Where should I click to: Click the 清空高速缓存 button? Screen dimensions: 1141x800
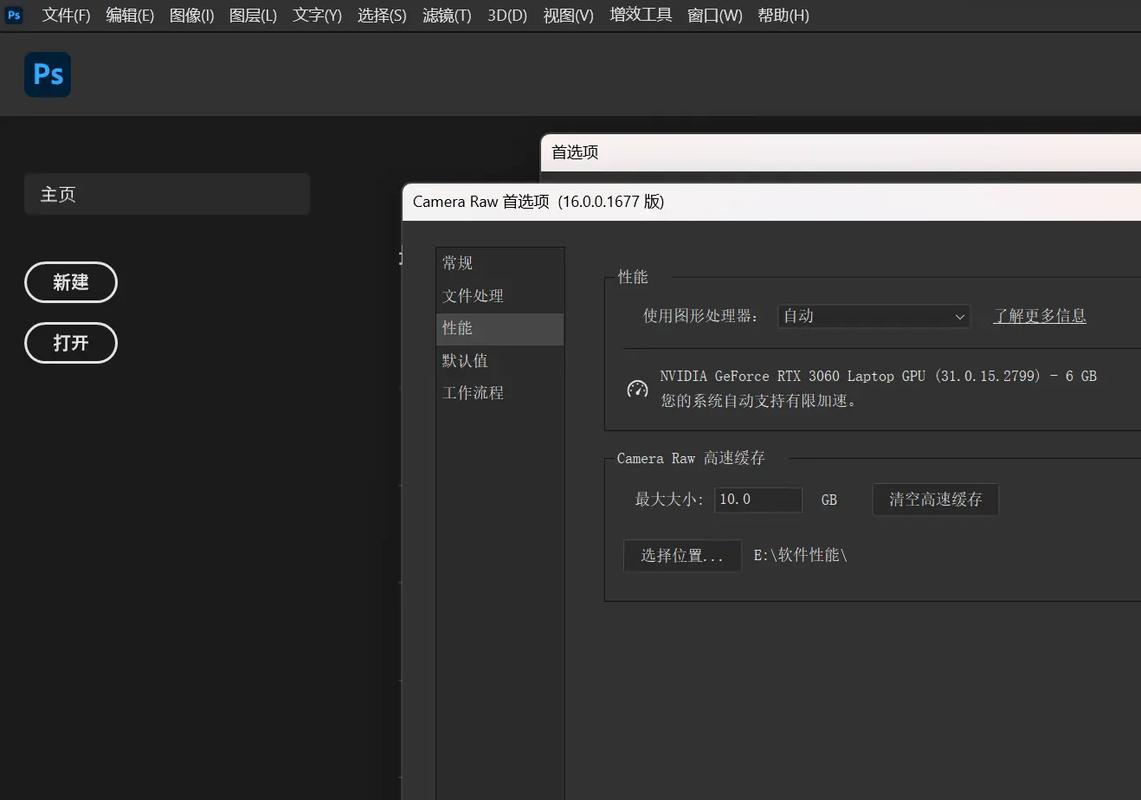pyautogui.click(x=936, y=499)
